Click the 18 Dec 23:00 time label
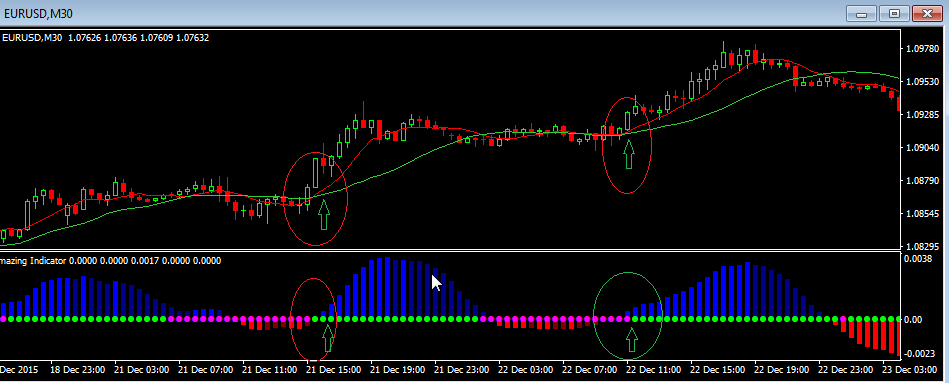This screenshot has width=949, height=383. click(77, 369)
